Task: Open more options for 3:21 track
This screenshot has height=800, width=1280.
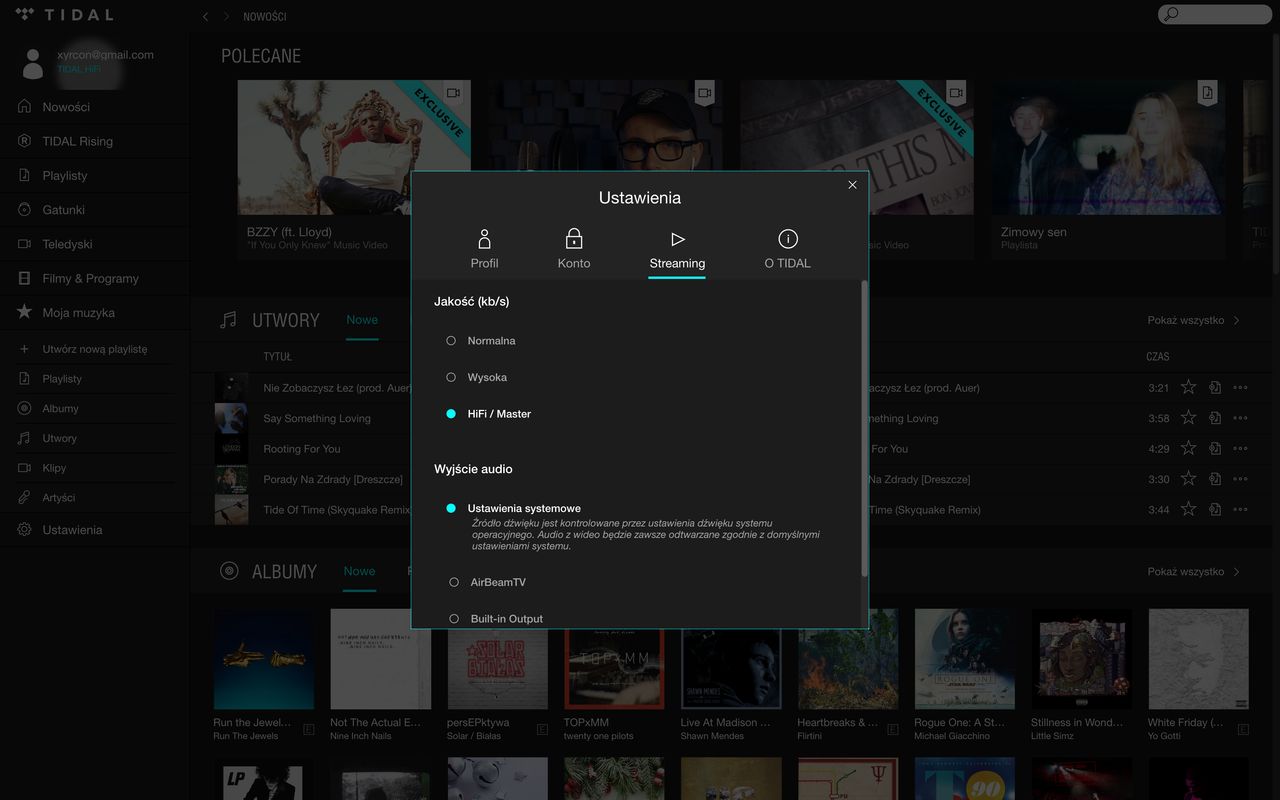Action: (1241, 388)
